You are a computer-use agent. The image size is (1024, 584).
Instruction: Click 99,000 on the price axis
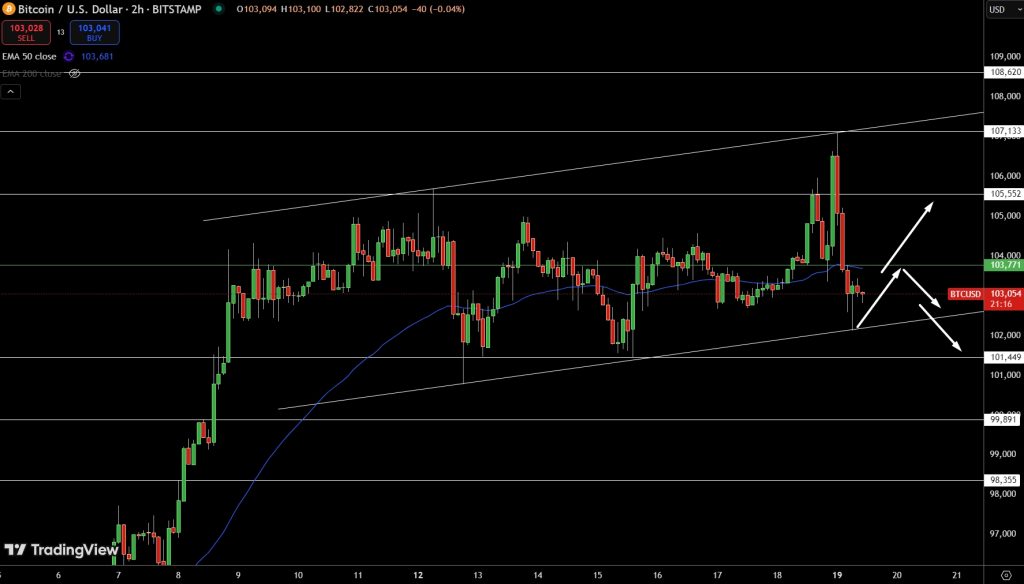[x=1005, y=454]
